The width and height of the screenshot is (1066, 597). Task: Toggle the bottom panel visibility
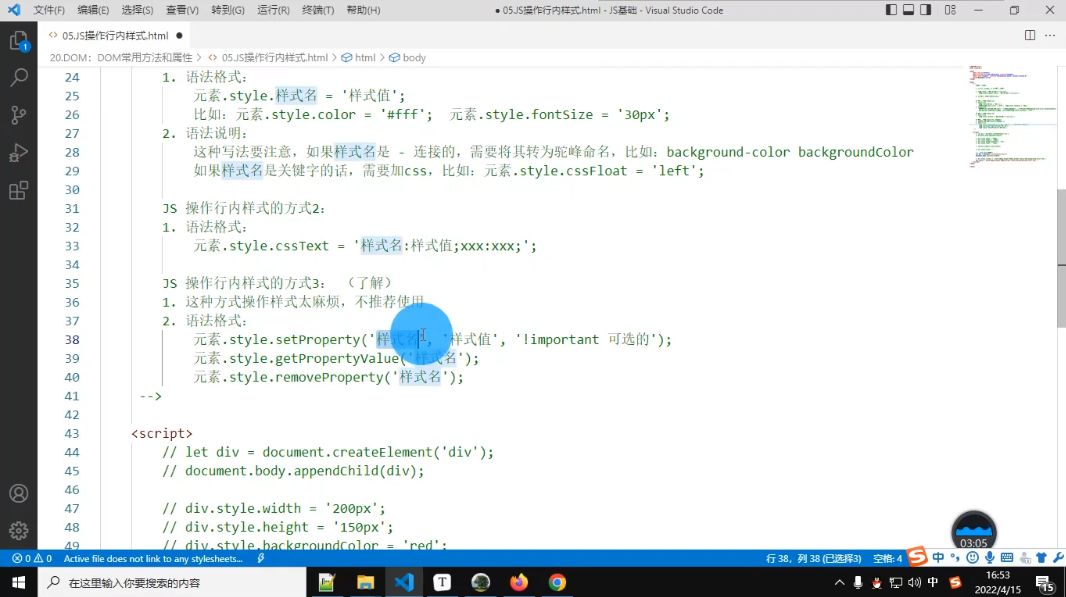pos(908,10)
